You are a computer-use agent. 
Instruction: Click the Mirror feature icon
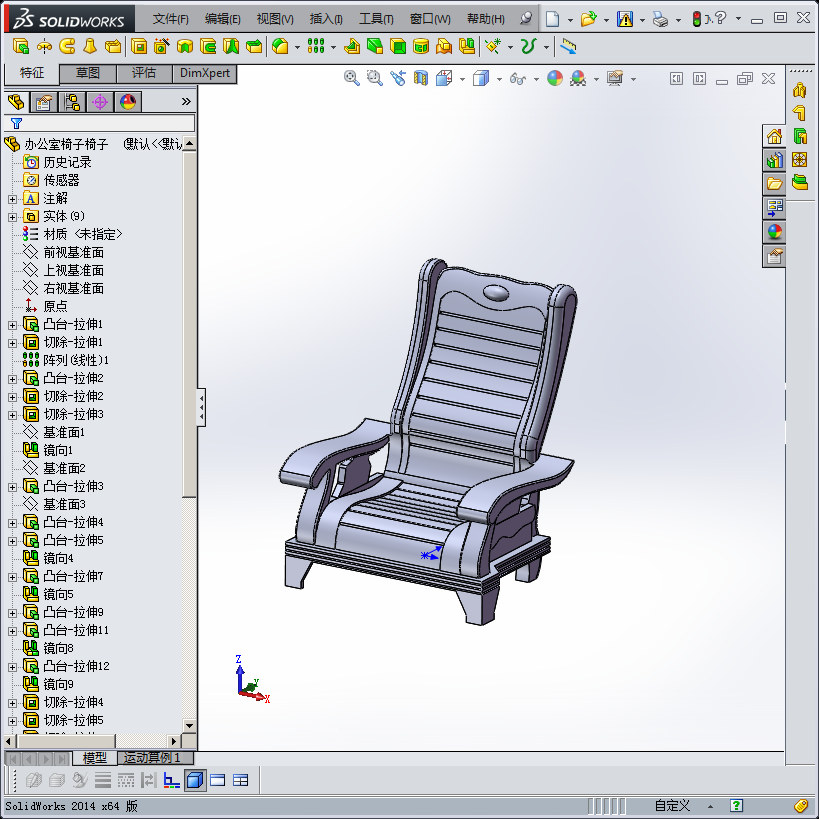[x=467, y=46]
